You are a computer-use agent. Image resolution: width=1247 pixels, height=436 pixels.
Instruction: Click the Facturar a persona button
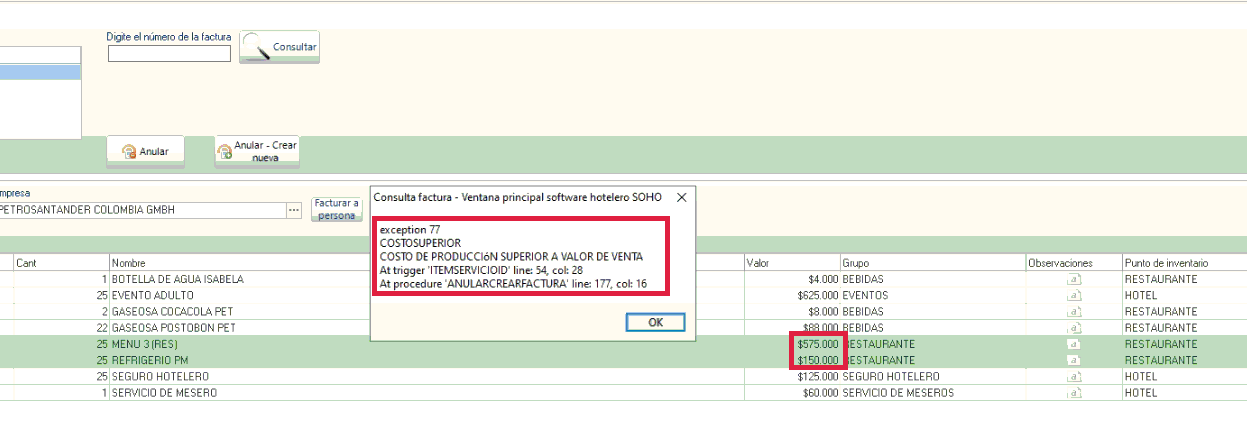pyautogui.click(x=336, y=209)
